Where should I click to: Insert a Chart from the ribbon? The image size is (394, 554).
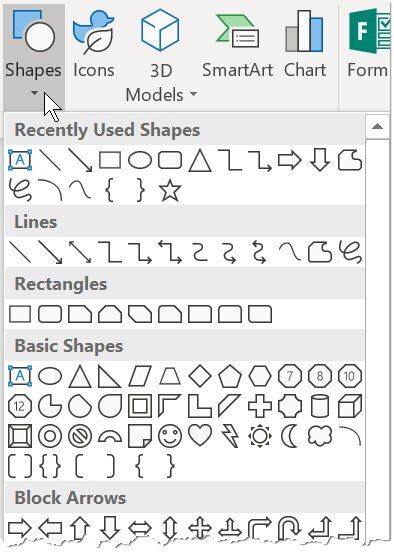(305, 44)
